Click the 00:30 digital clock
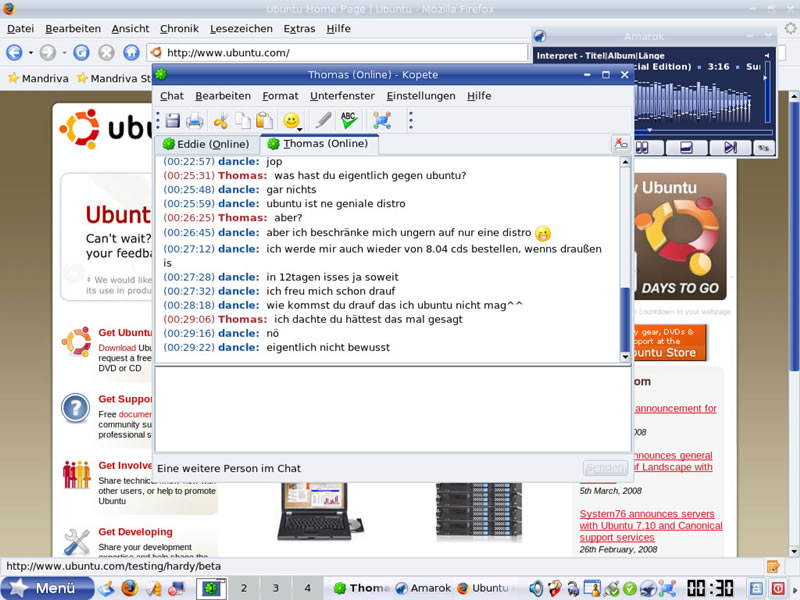The height and width of the screenshot is (600, 800). [710, 588]
